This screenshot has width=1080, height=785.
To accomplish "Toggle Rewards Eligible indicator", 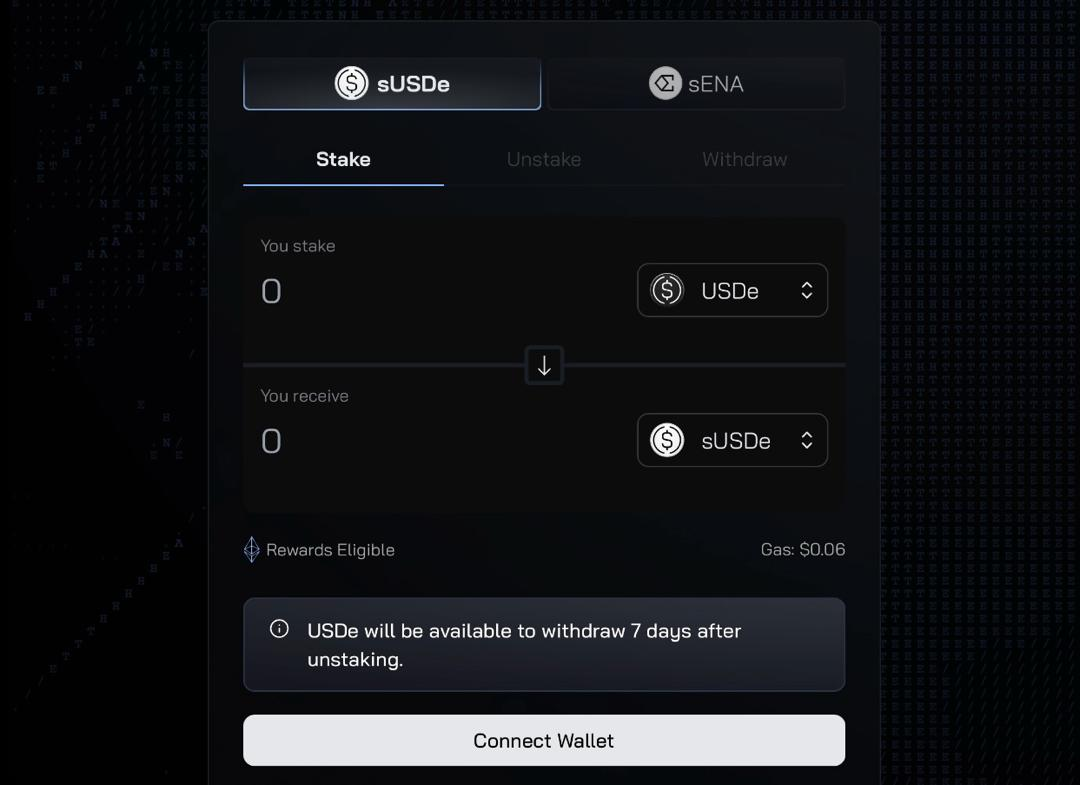I will point(319,549).
